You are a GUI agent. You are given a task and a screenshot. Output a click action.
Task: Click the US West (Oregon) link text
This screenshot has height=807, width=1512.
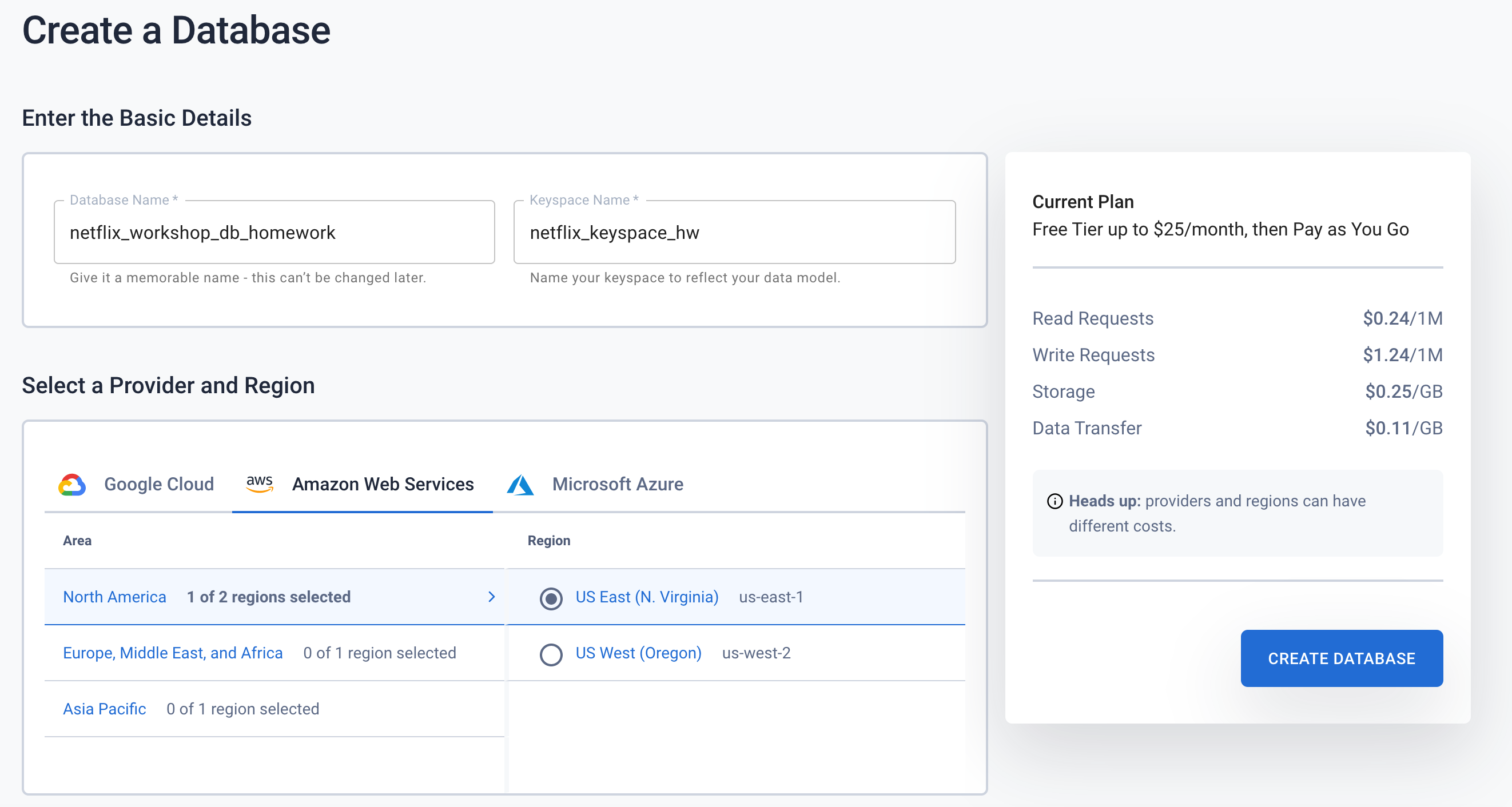coord(638,653)
